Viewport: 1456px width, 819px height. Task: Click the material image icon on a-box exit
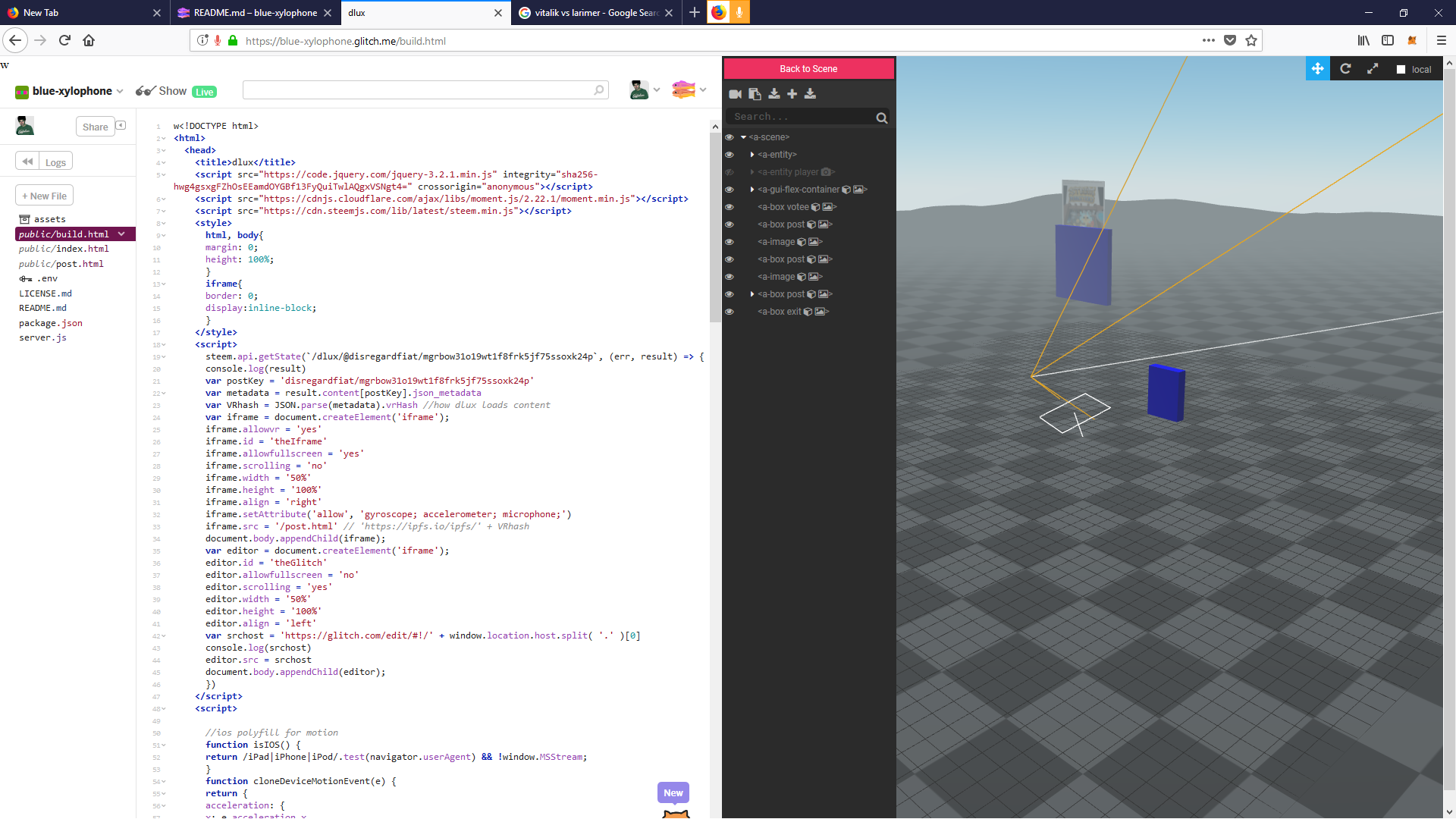pyautogui.click(x=820, y=312)
